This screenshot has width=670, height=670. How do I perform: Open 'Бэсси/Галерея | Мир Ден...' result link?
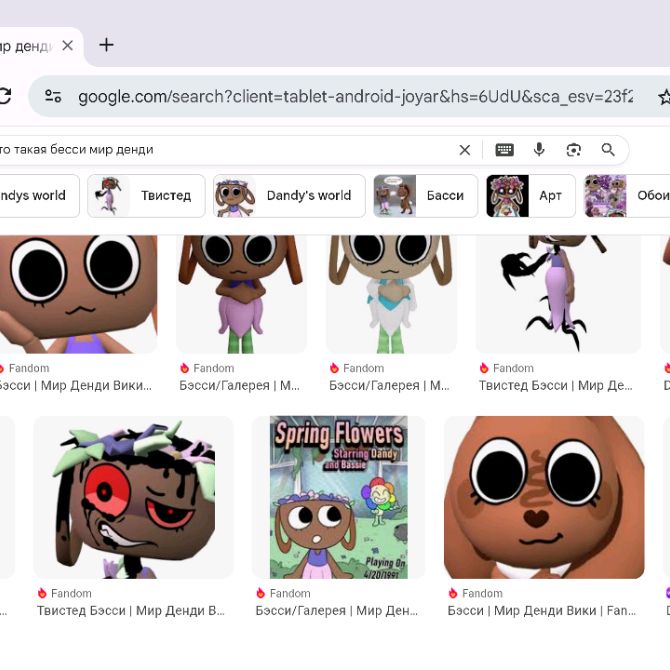pyautogui.click(x=337, y=611)
